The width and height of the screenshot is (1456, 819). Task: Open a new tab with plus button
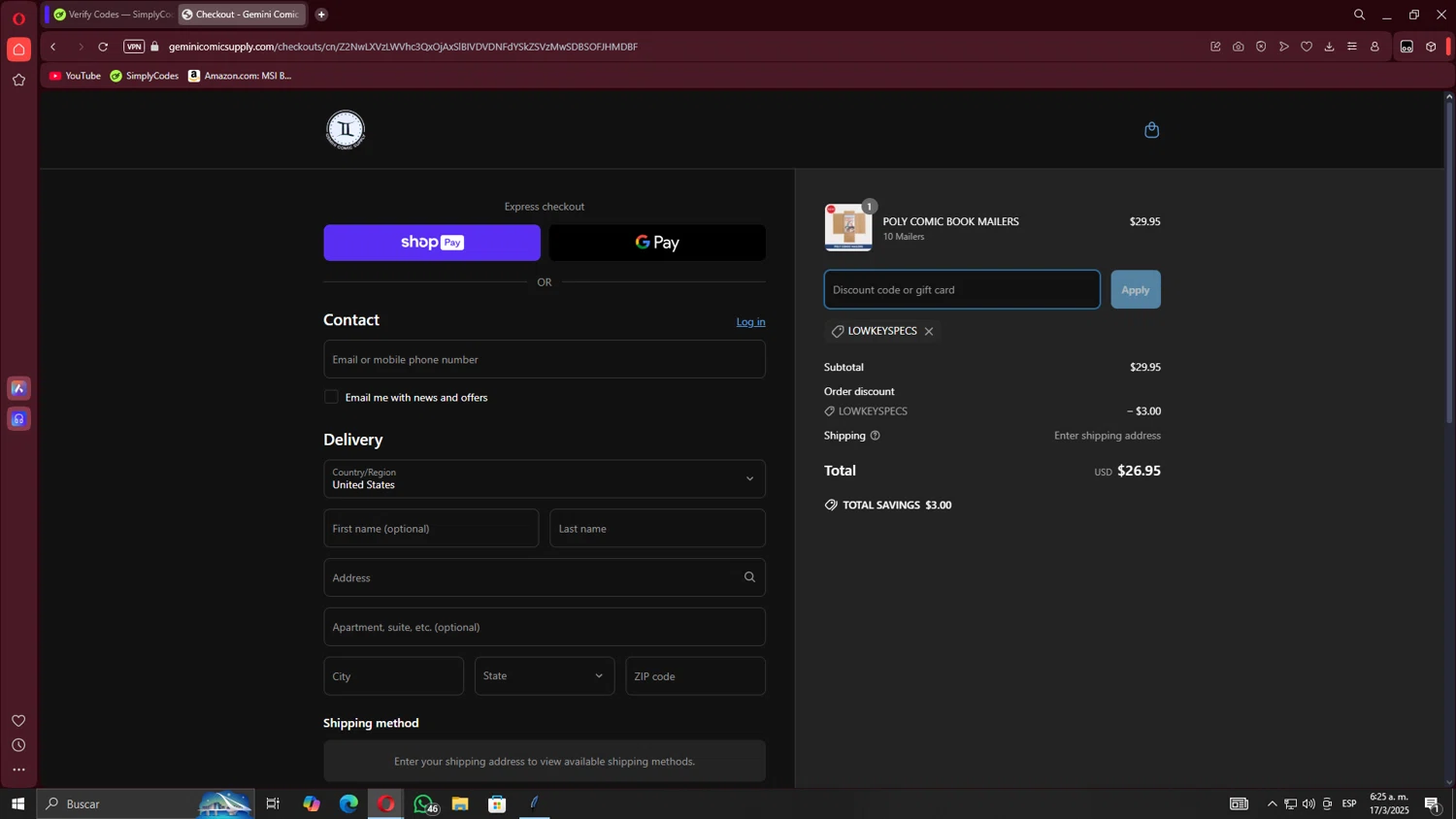321,15
